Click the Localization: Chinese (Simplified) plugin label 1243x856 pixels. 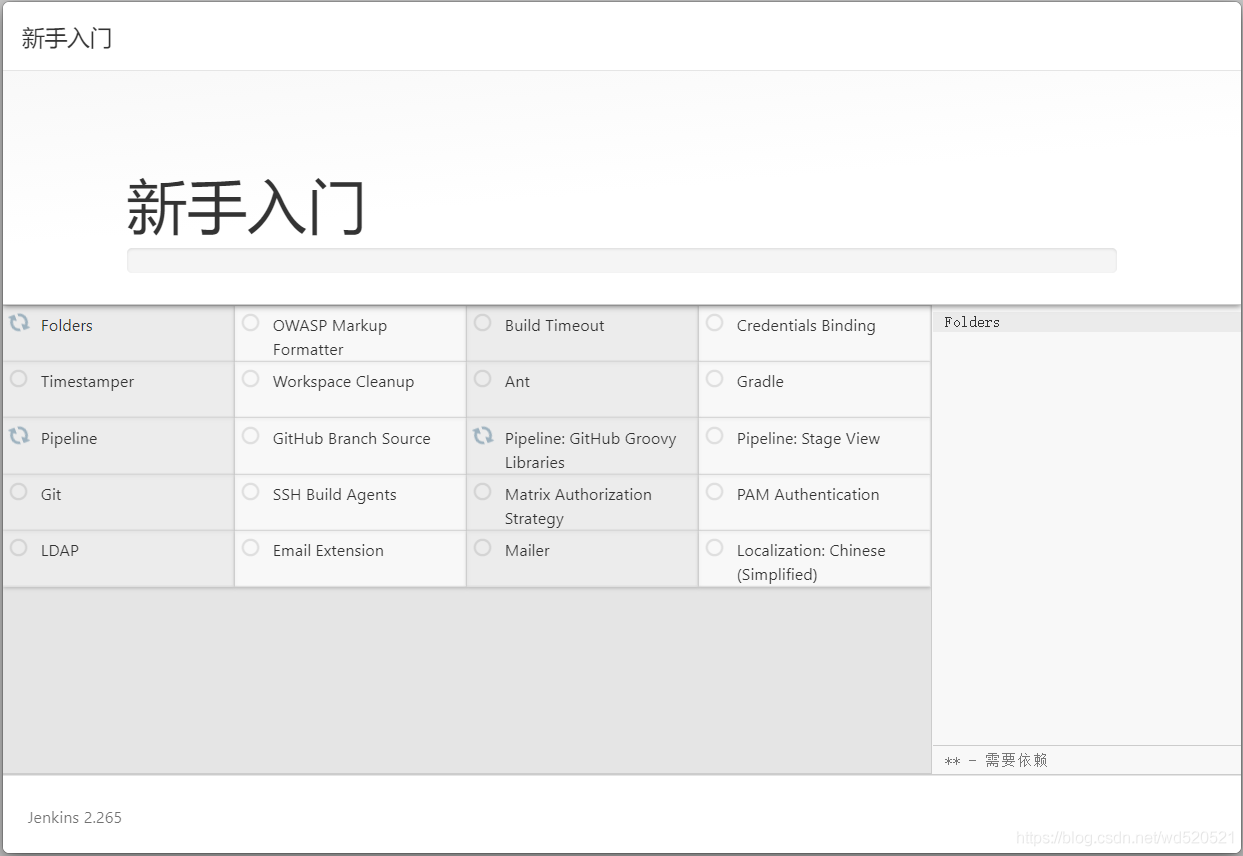point(810,562)
